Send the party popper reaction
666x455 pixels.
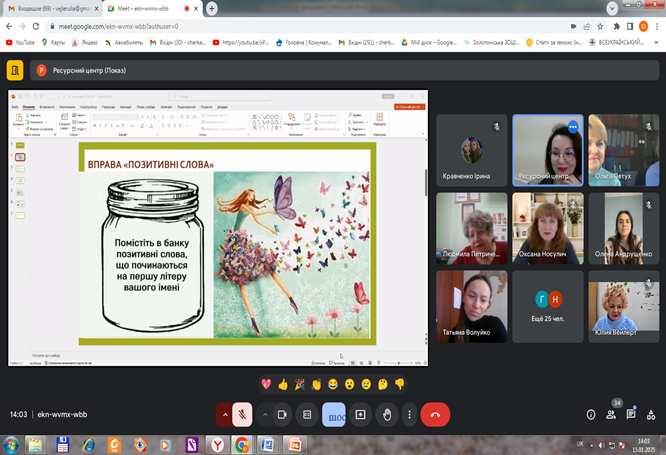click(299, 384)
